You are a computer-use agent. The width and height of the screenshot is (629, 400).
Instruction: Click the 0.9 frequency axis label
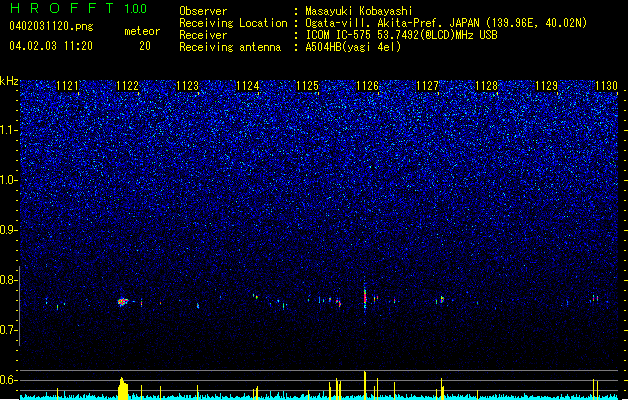[9, 230]
